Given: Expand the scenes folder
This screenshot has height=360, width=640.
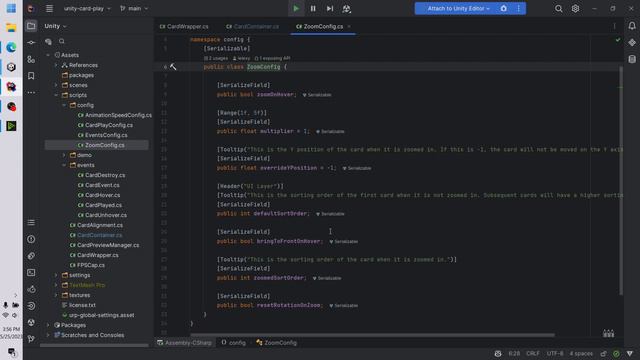Looking at the screenshot, I should pos(56,85).
